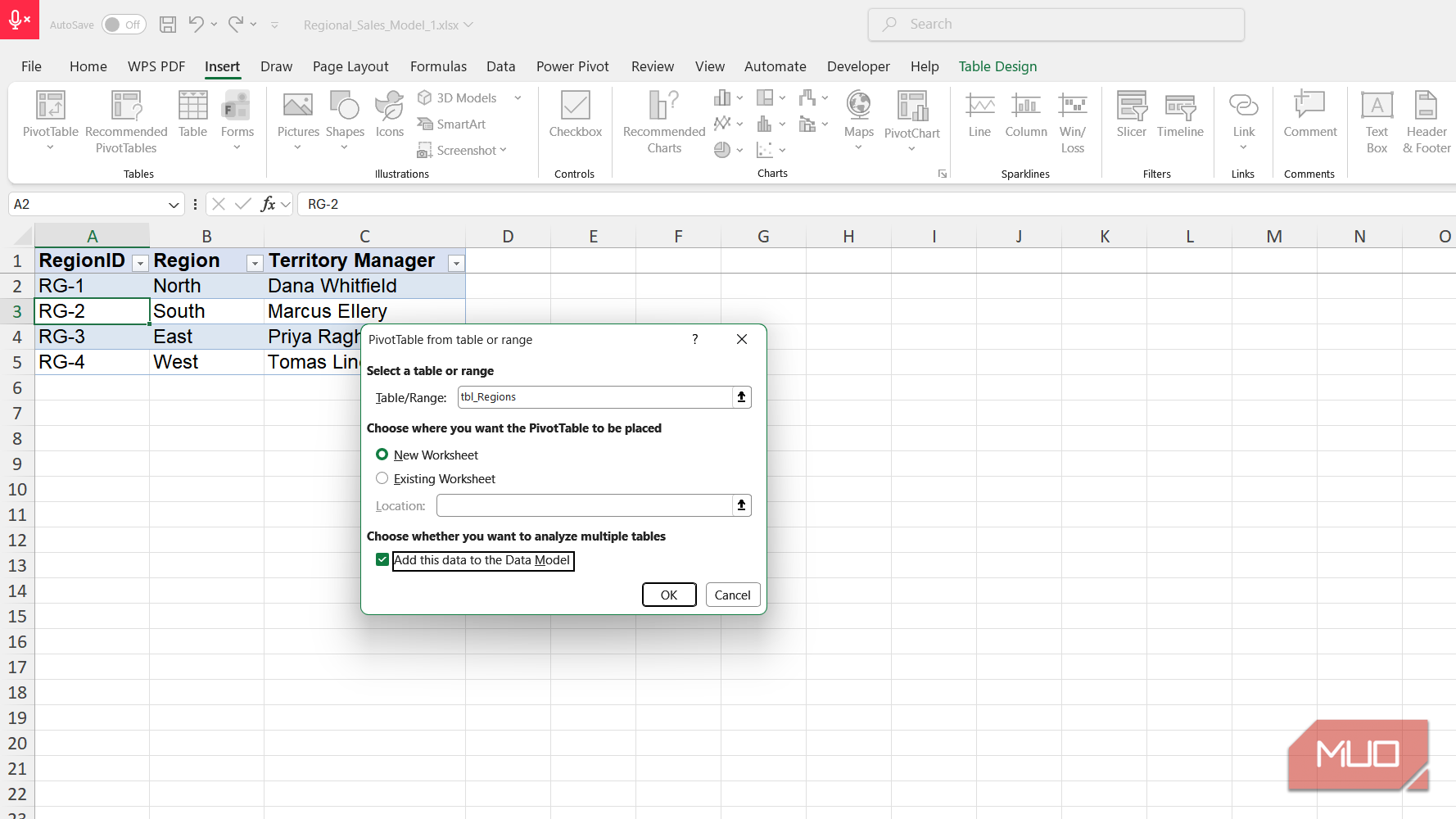
Task: Open the Territory Manager filter dropdown
Action: 457,263
